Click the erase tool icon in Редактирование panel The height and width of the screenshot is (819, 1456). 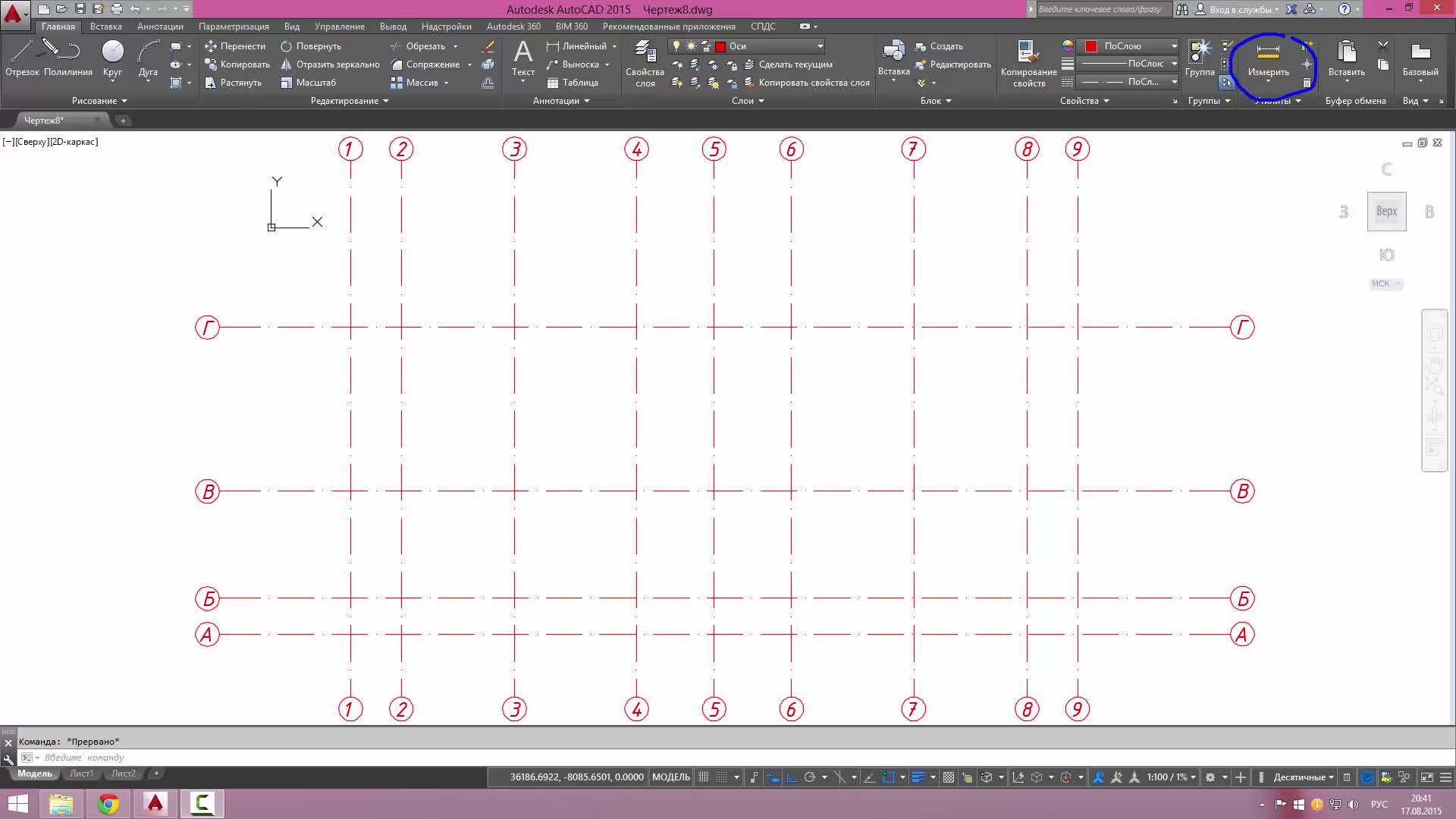(x=488, y=46)
